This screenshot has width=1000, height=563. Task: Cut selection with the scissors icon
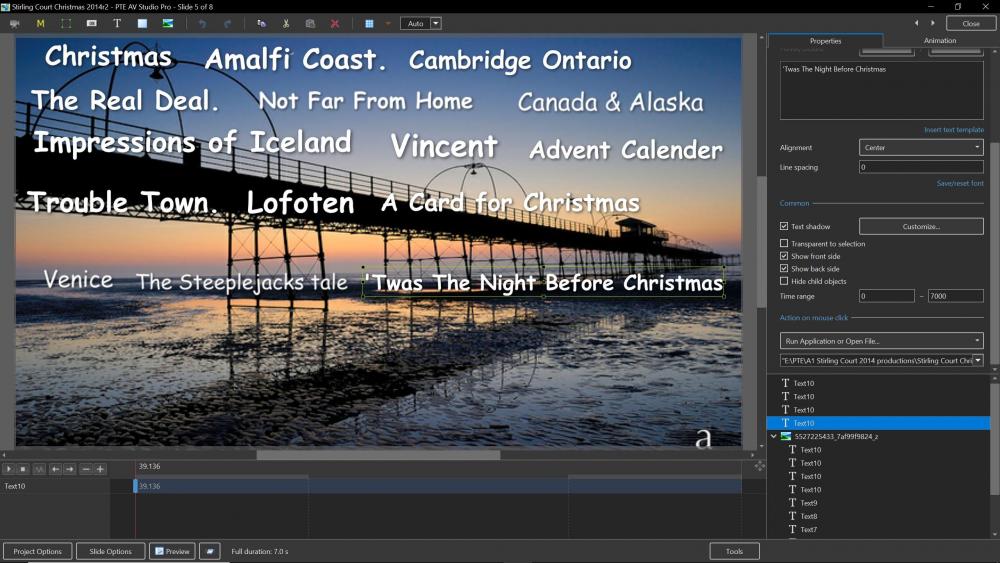point(286,23)
